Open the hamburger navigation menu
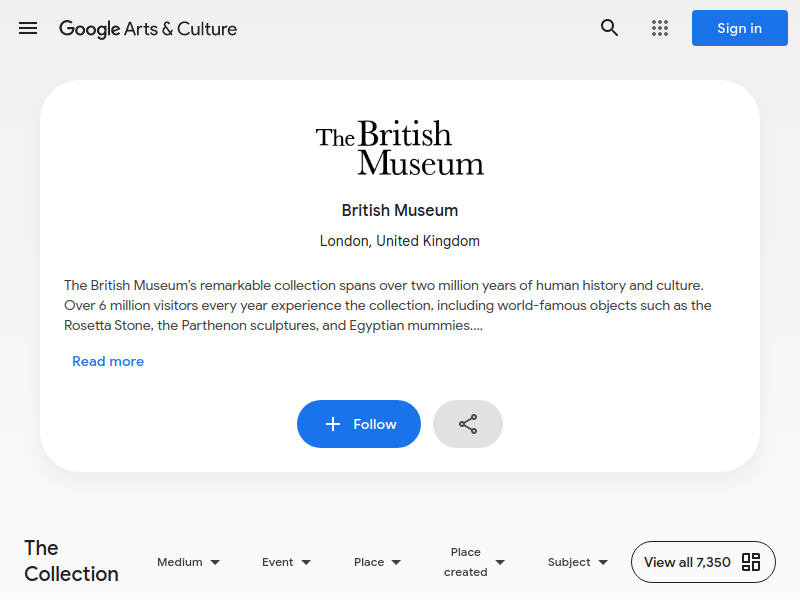 (28, 28)
